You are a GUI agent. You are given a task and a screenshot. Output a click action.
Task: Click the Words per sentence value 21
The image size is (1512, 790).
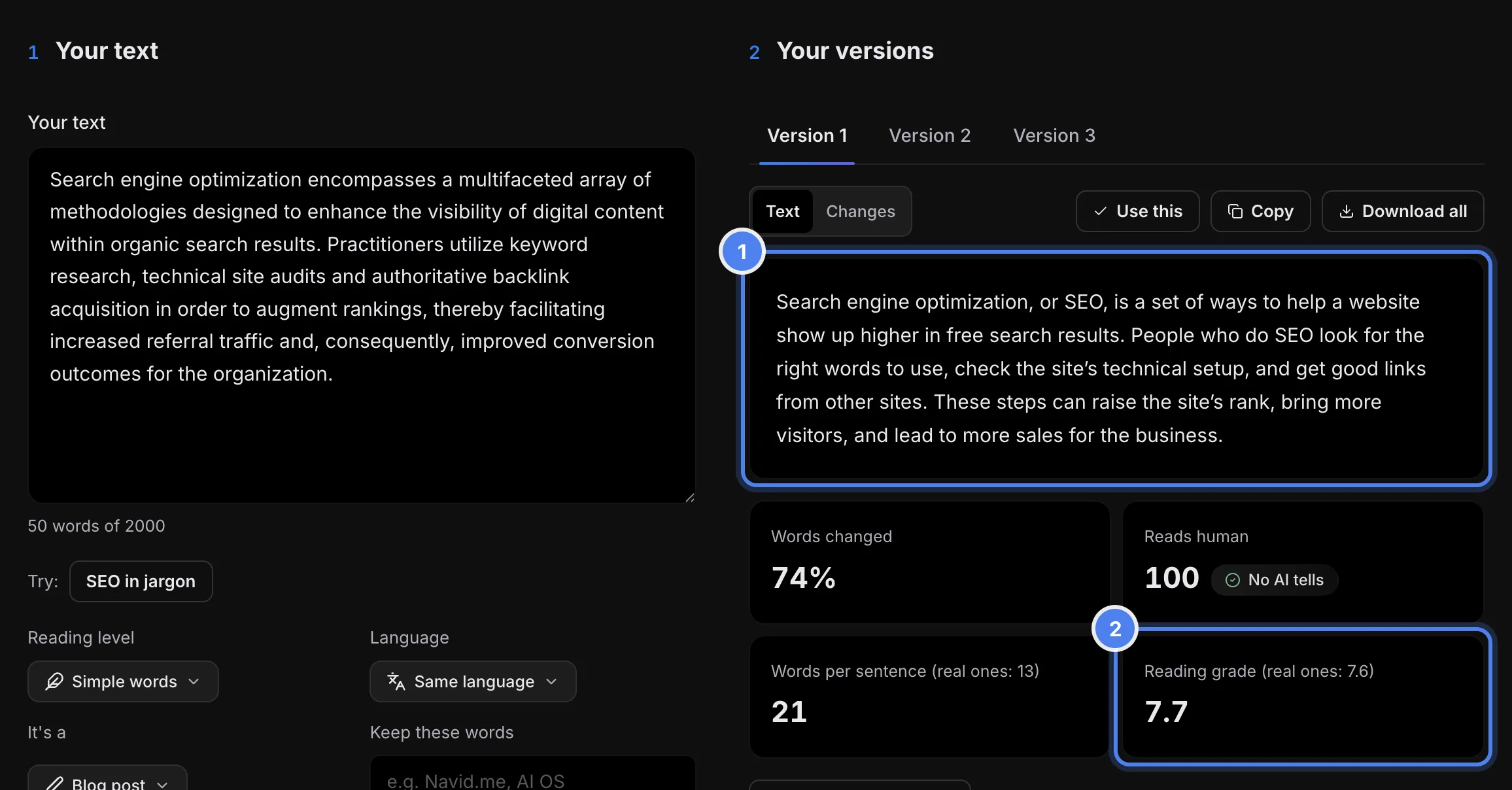click(789, 712)
